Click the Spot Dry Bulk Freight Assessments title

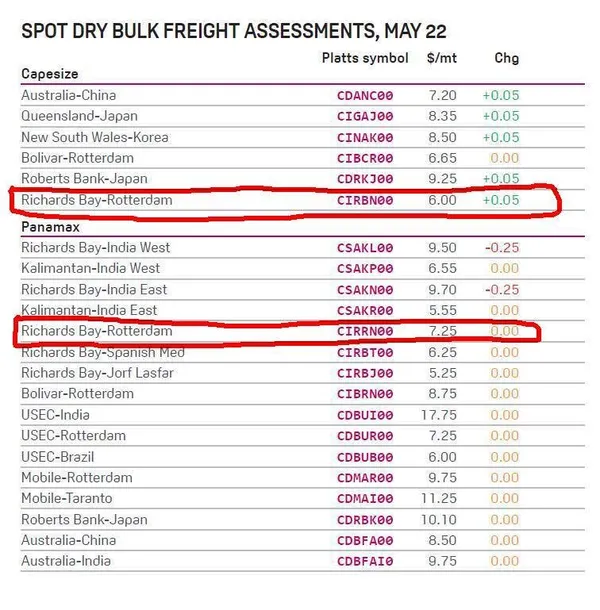pyautogui.click(x=234, y=31)
